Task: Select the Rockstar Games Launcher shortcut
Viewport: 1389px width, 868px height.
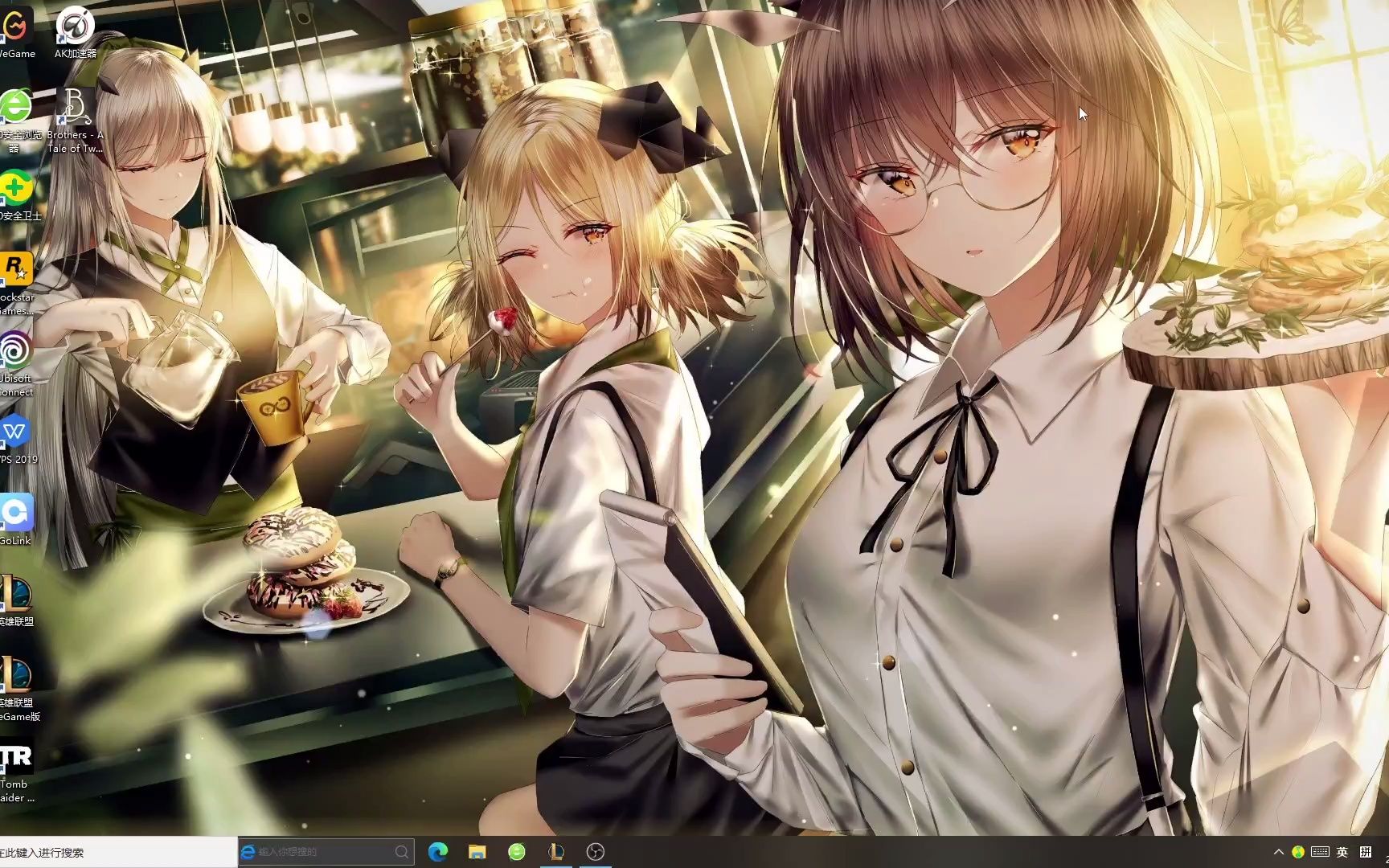Action: [x=16, y=283]
